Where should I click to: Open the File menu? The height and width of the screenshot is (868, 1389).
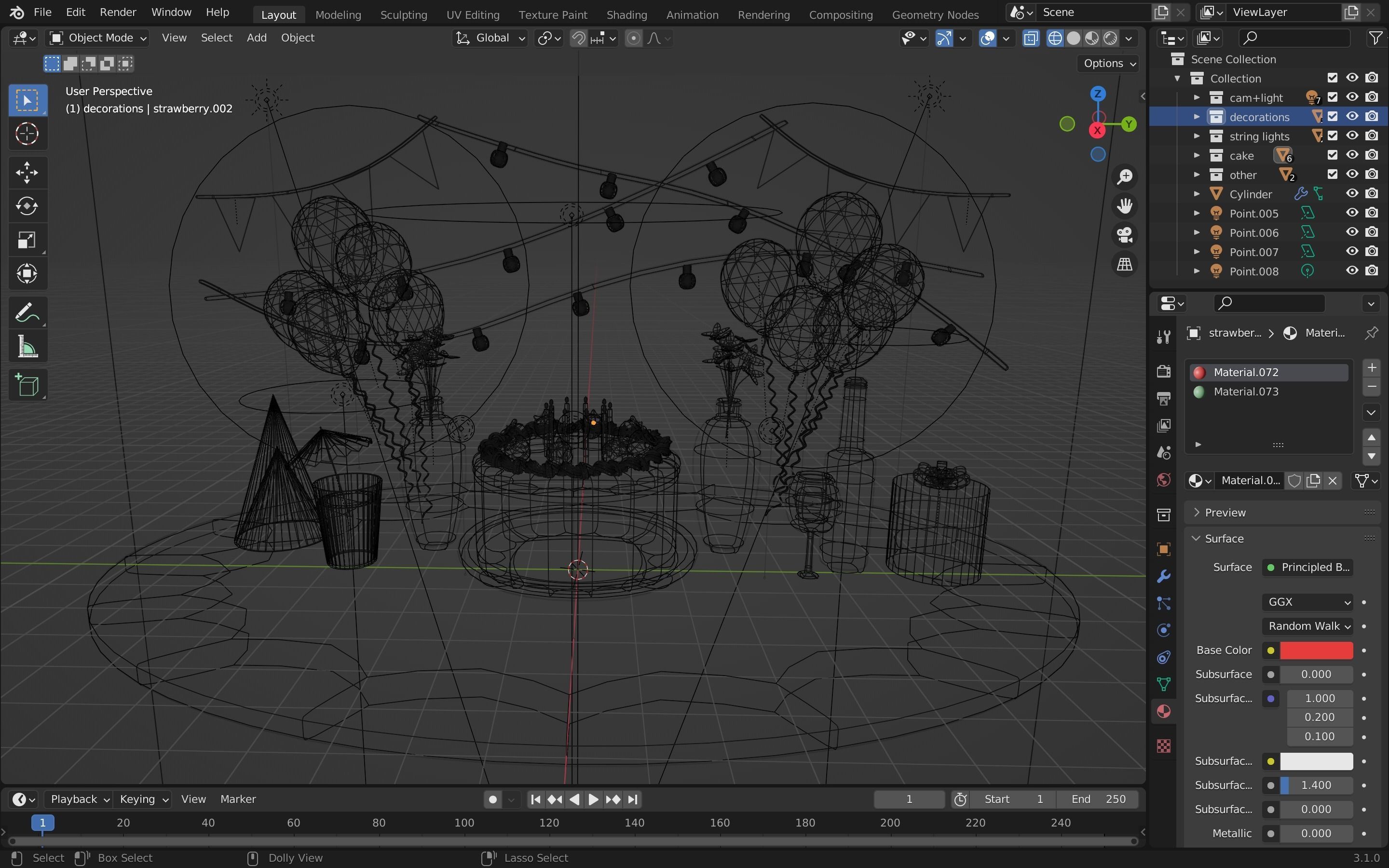coord(42,12)
